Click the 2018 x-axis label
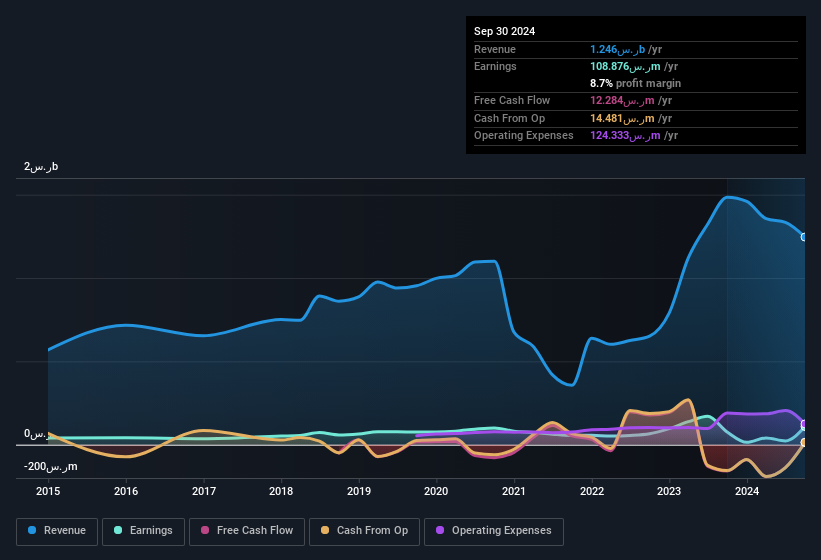The width and height of the screenshot is (821, 560). click(281, 491)
